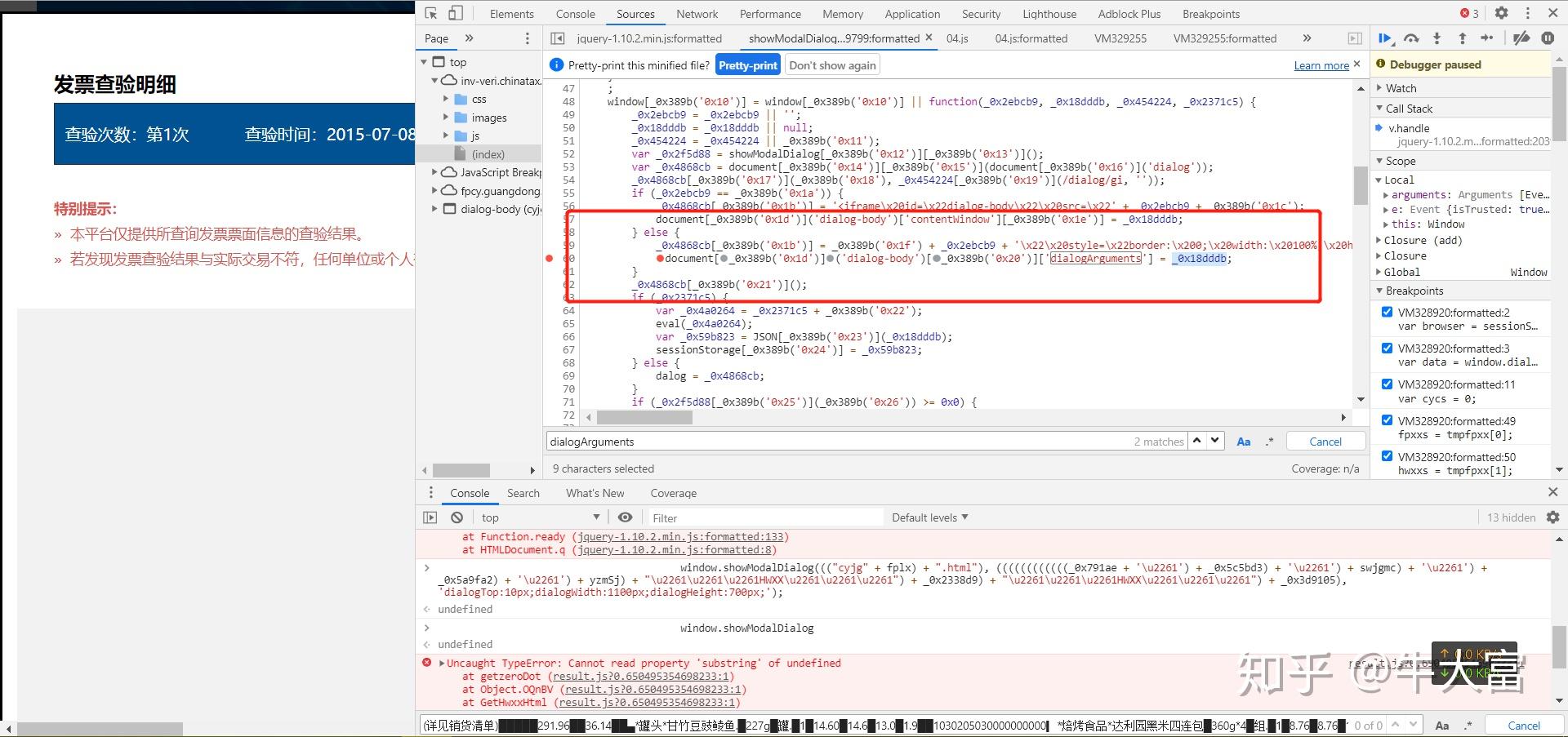Hide the file navigator sidebar
Screen dimensions: 1568x737
[x=558, y=38]
